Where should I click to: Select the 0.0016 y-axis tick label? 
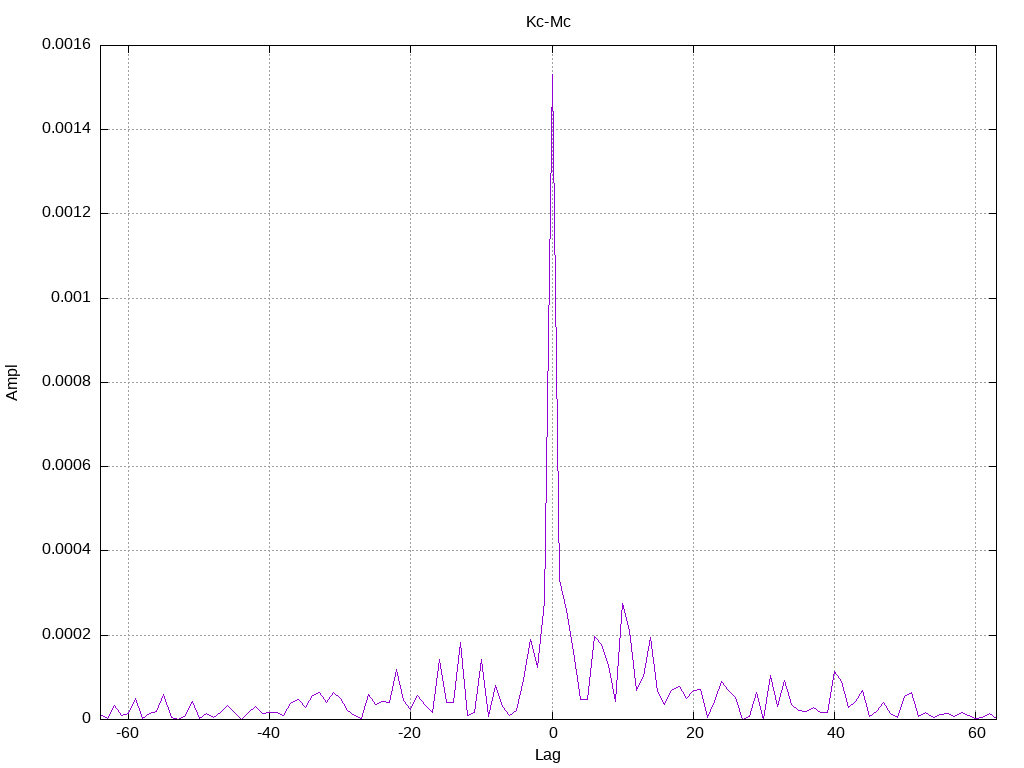coord(67,44)
